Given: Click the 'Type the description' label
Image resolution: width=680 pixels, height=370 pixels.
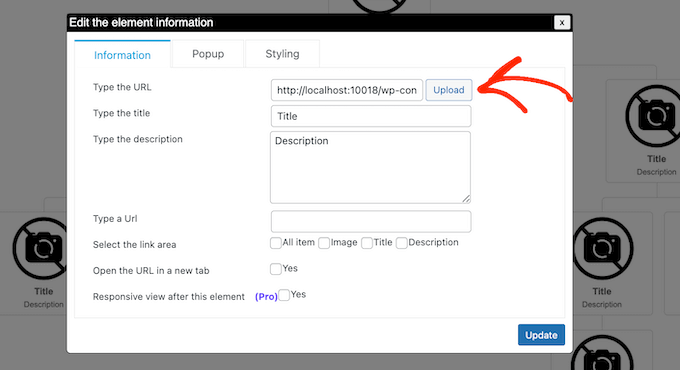Looking at the screenshot, I should coord(138,139).
